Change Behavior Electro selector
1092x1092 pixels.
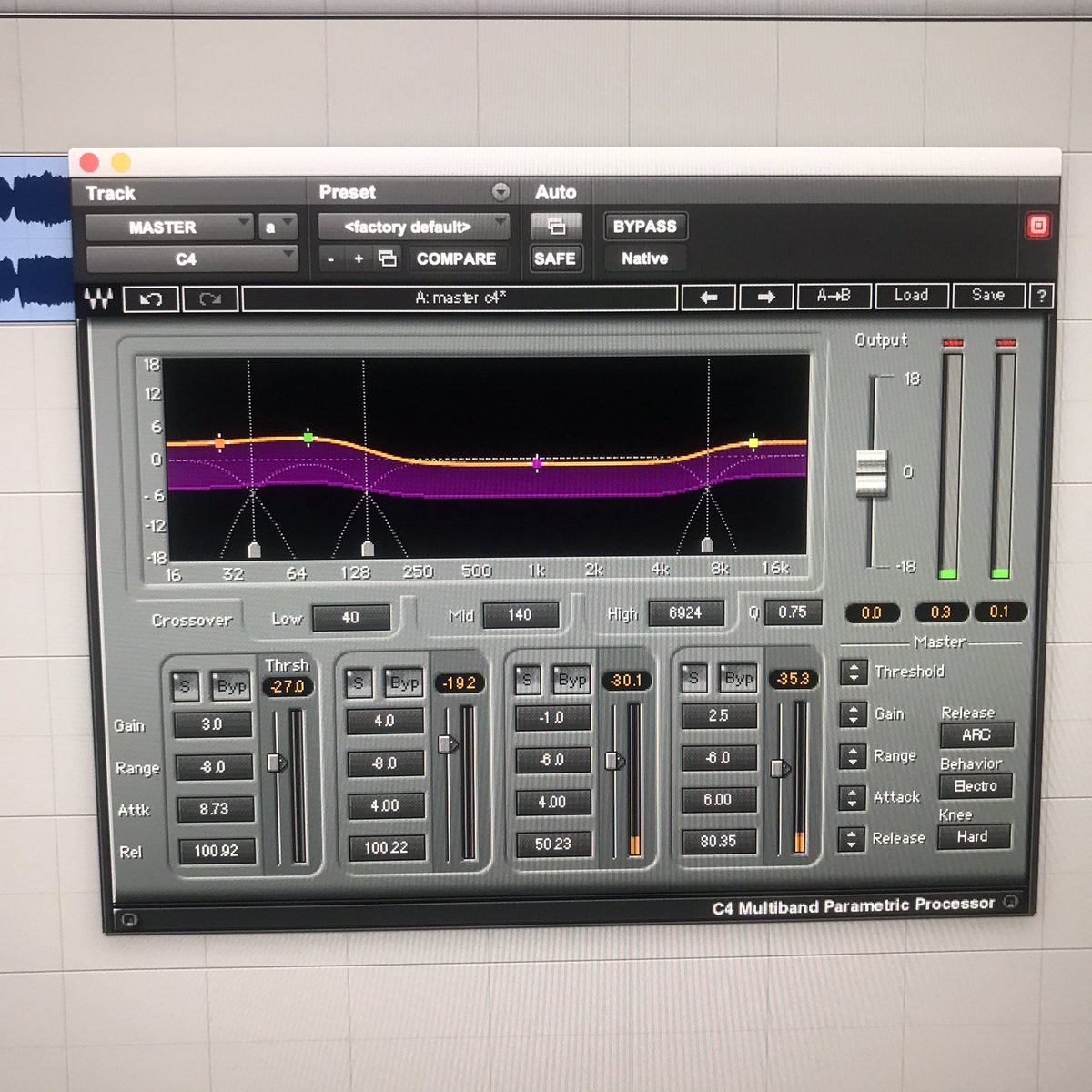coord(976,785)
